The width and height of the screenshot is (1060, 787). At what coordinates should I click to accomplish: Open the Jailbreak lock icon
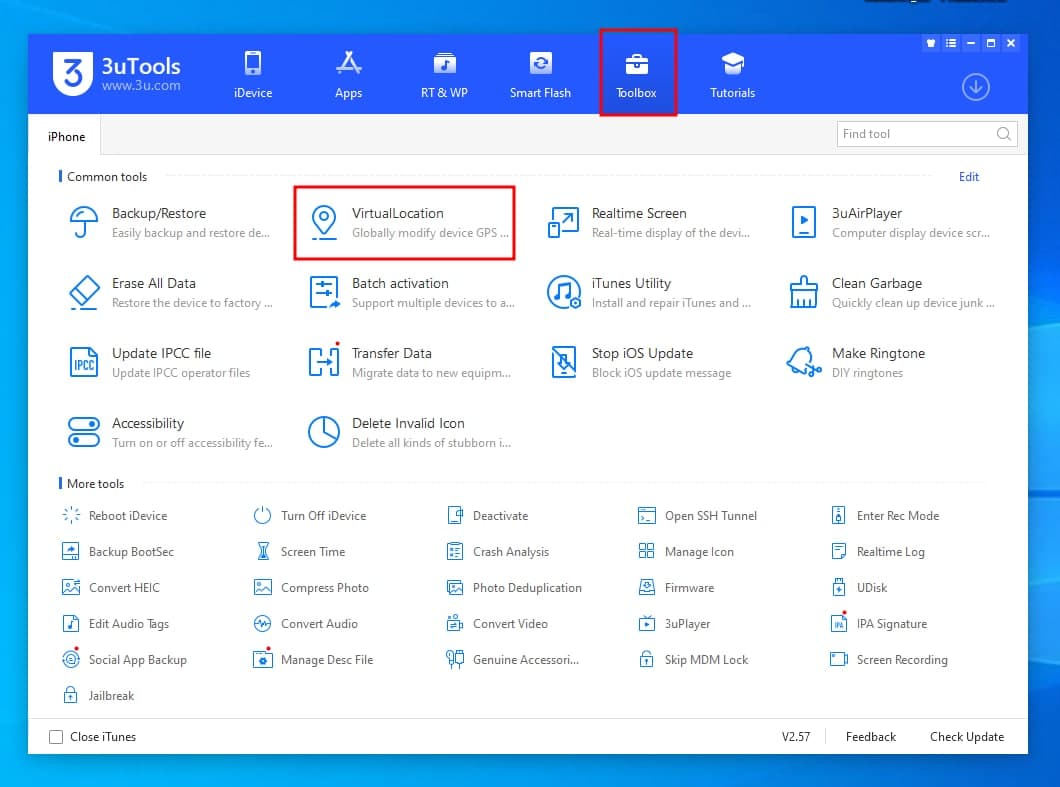(x=70, y=695)
